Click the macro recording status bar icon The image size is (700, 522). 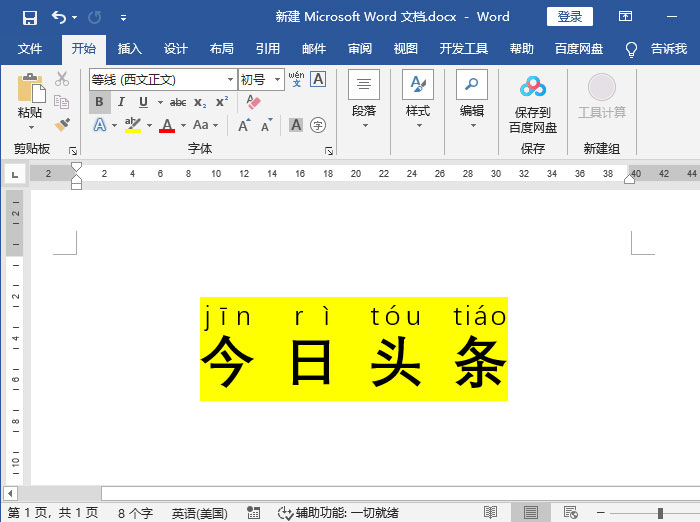253,513
